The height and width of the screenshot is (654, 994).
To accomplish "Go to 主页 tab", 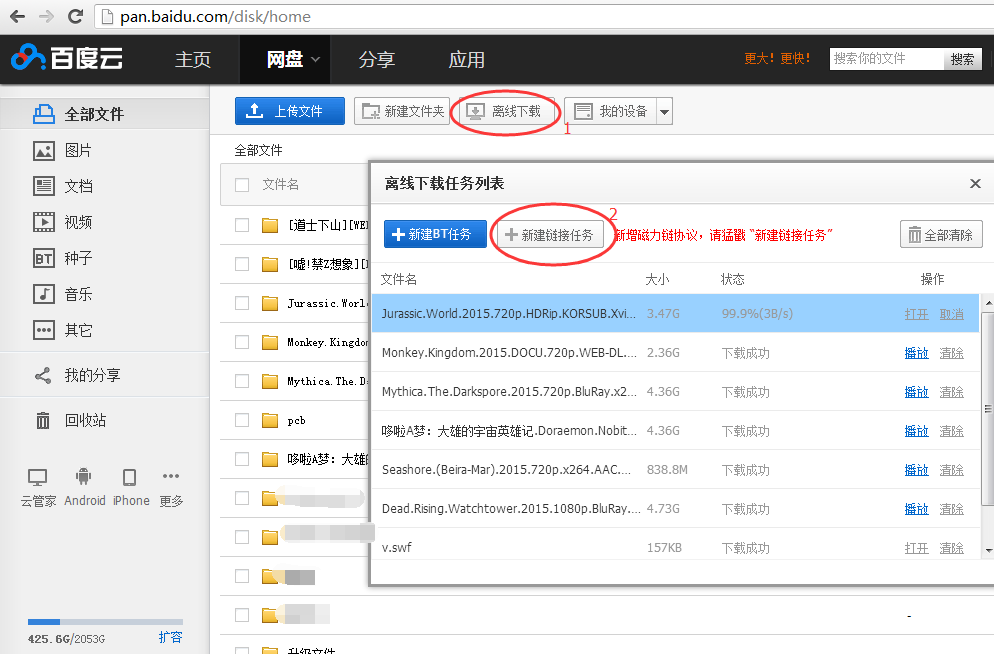I will click(193, 60).
